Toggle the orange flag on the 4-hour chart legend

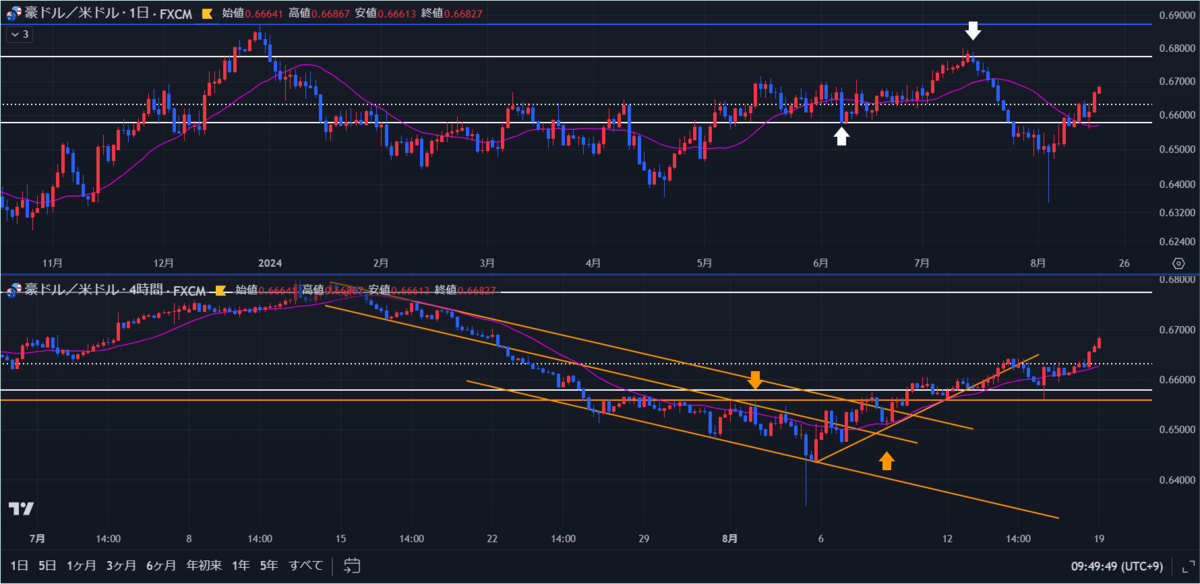(220, 290)
